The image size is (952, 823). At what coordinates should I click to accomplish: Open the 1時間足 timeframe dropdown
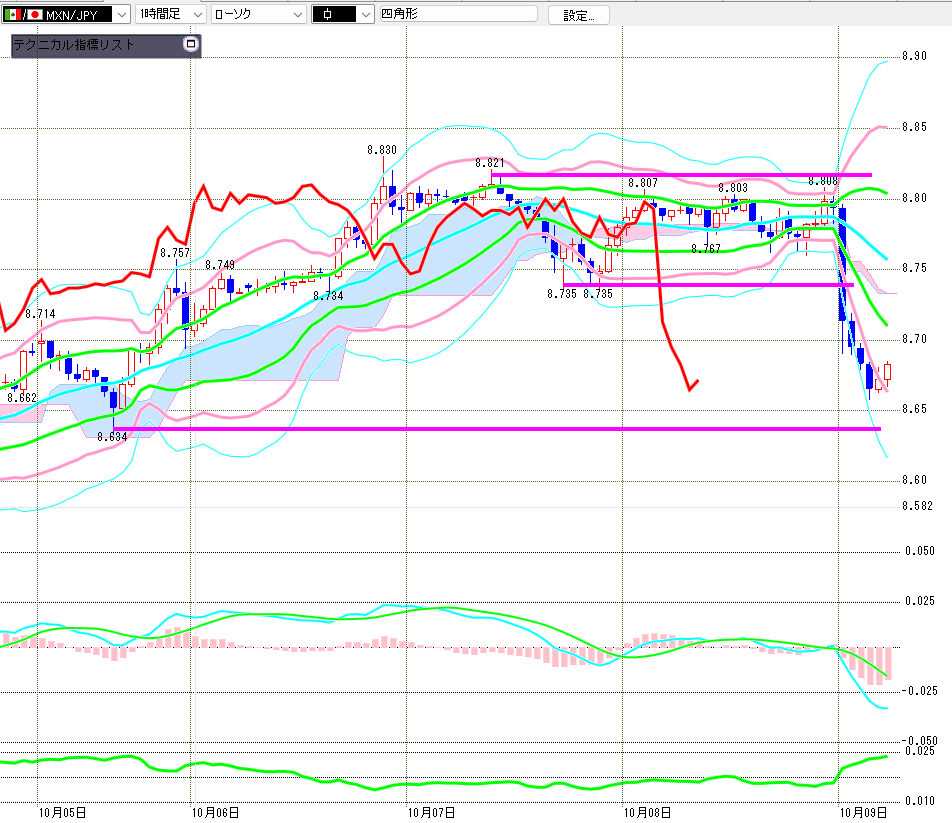tap(171, 14)
